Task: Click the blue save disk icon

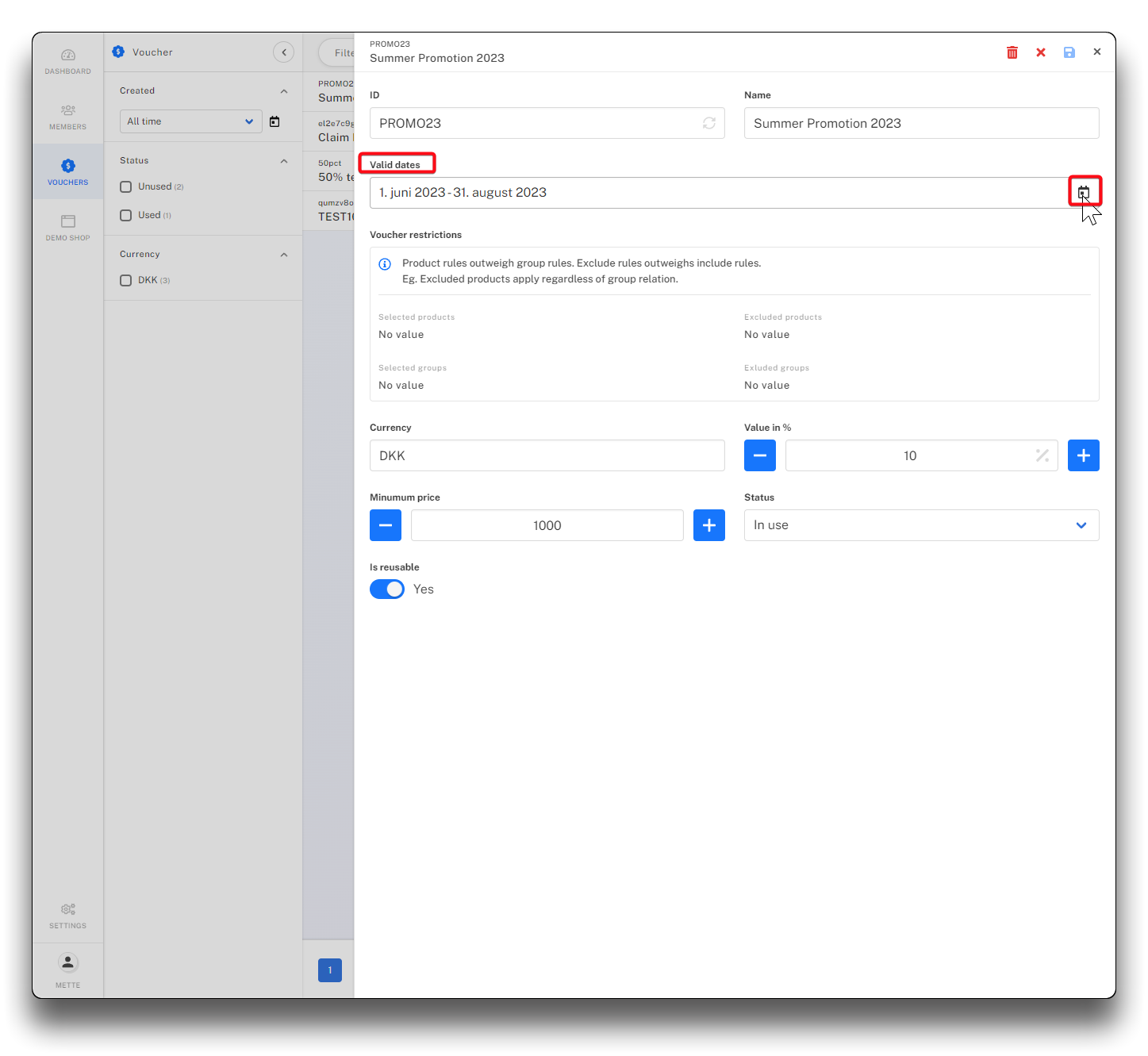Action: tap(1069, 52)
